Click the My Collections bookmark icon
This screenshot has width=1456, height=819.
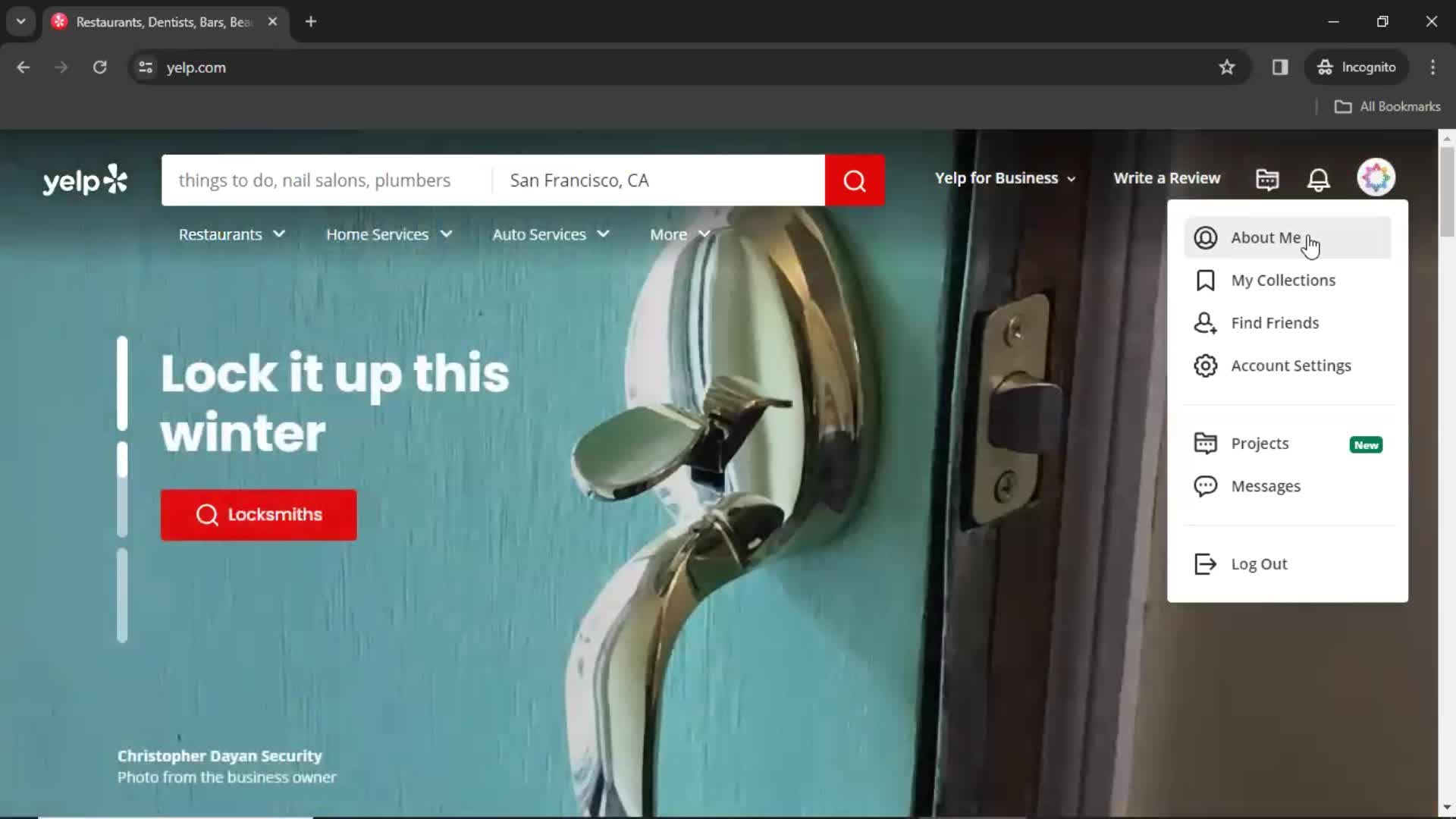click(1206, 279)
